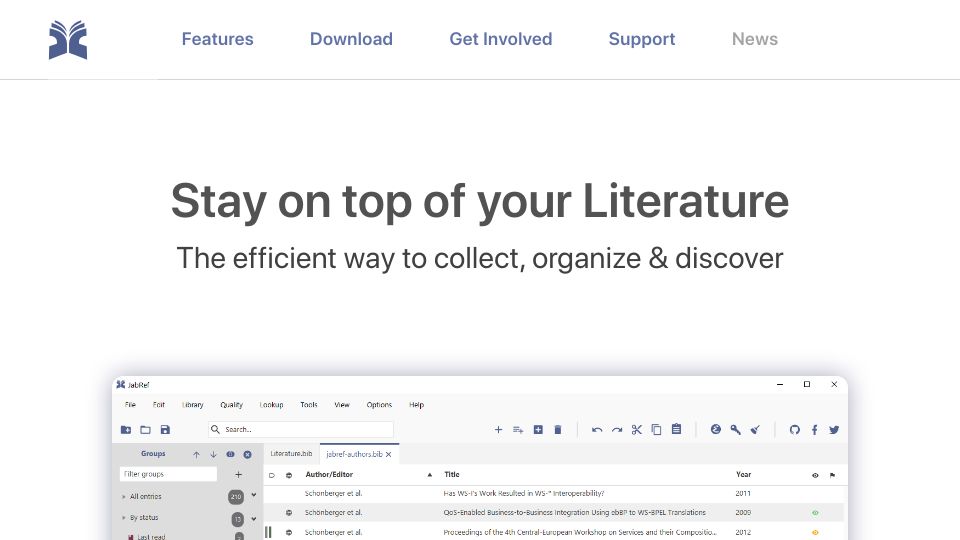Close the Groups panel with X icon
960x540 pixels.
click(x=247, y=454)
